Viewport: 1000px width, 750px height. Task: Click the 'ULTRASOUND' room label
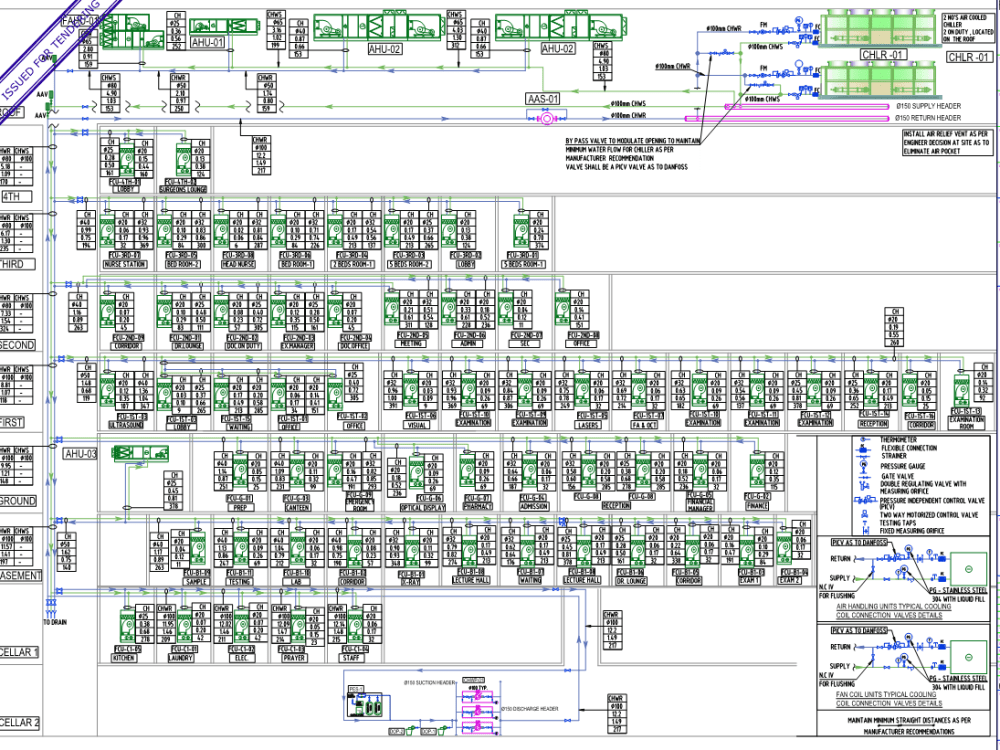pyautogui.click(x=124, y=424)
